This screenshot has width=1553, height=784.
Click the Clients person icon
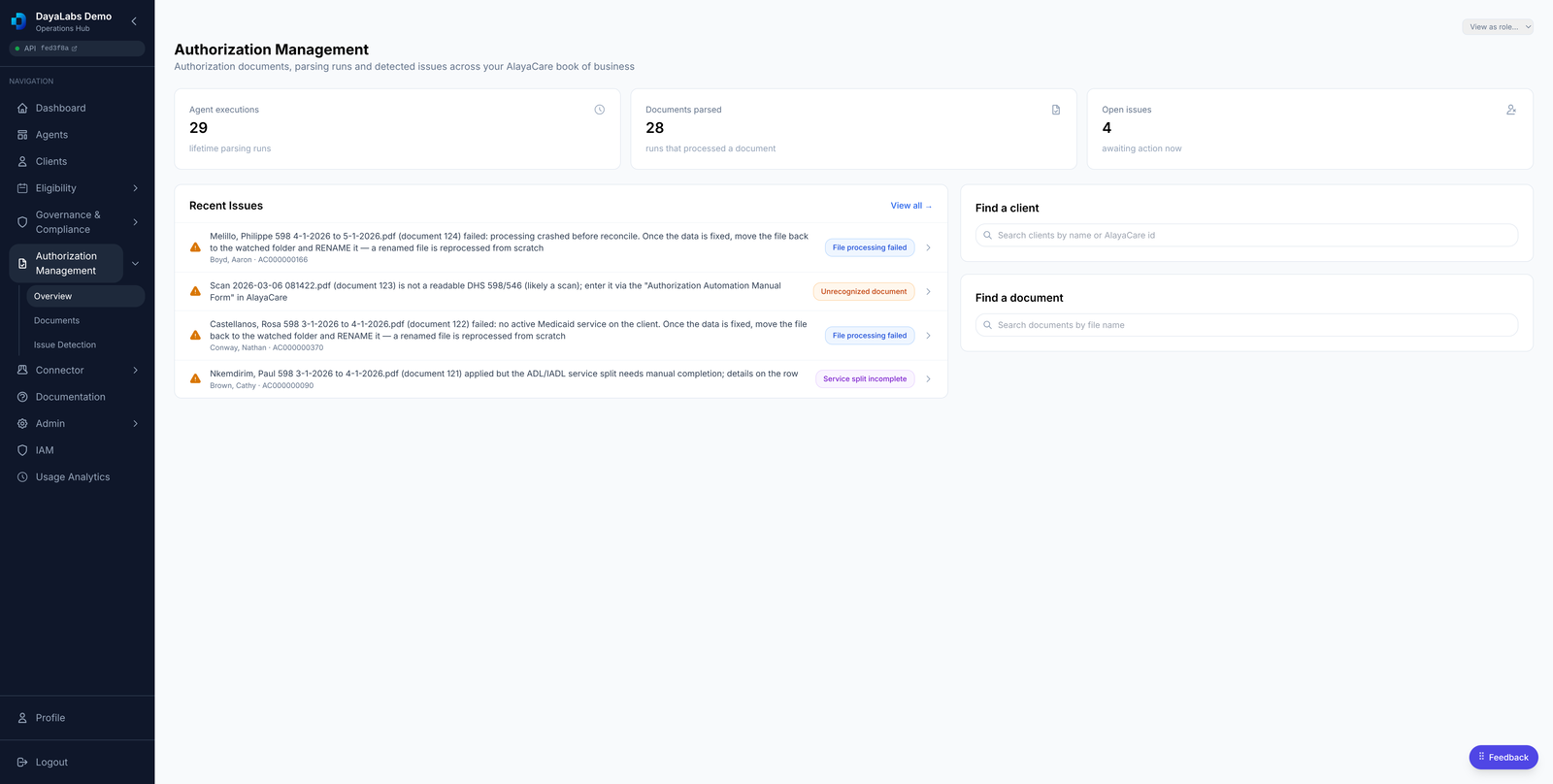tap(22, 162)
